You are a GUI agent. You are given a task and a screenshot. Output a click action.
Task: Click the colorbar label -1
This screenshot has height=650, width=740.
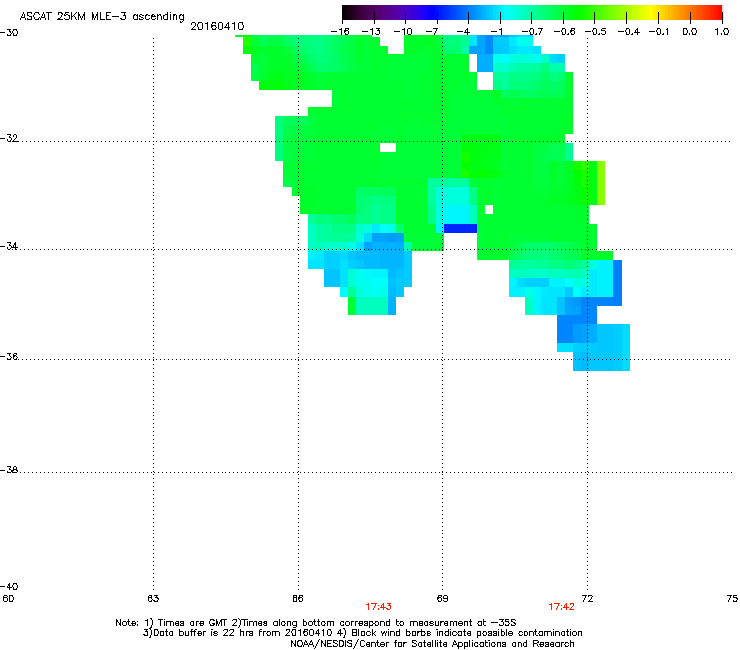(x=496, y=32)
